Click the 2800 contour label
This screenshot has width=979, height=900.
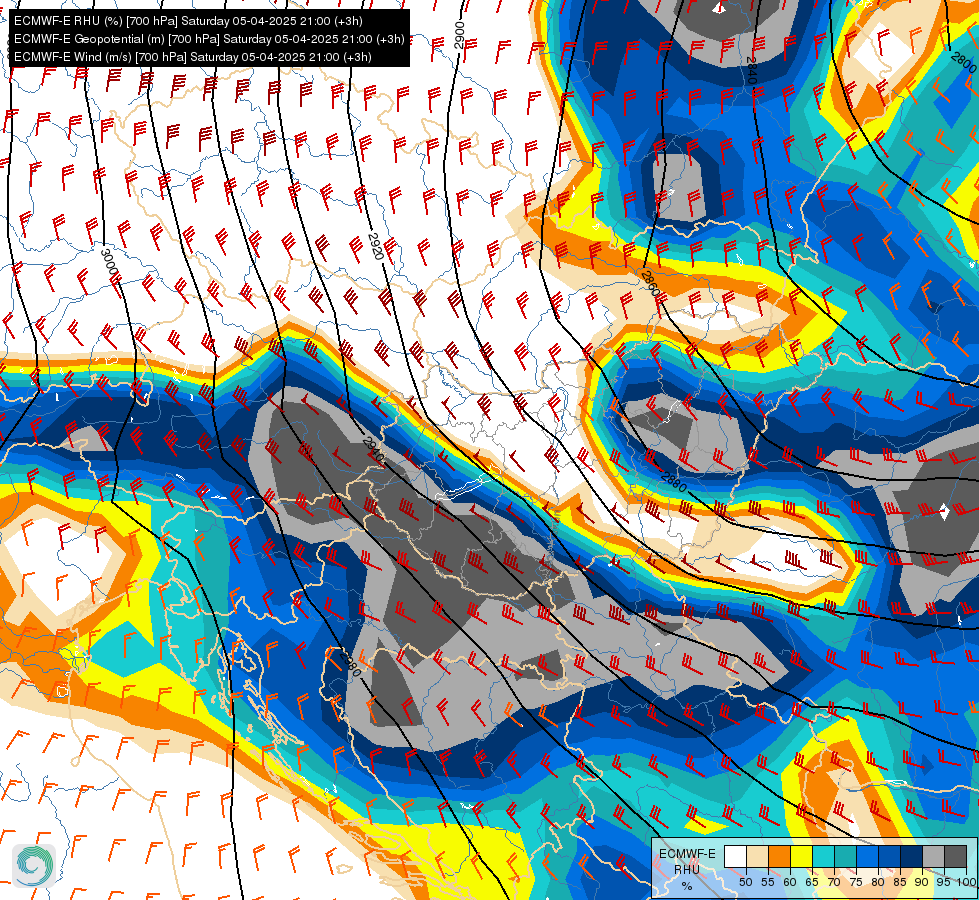point(964,63)
